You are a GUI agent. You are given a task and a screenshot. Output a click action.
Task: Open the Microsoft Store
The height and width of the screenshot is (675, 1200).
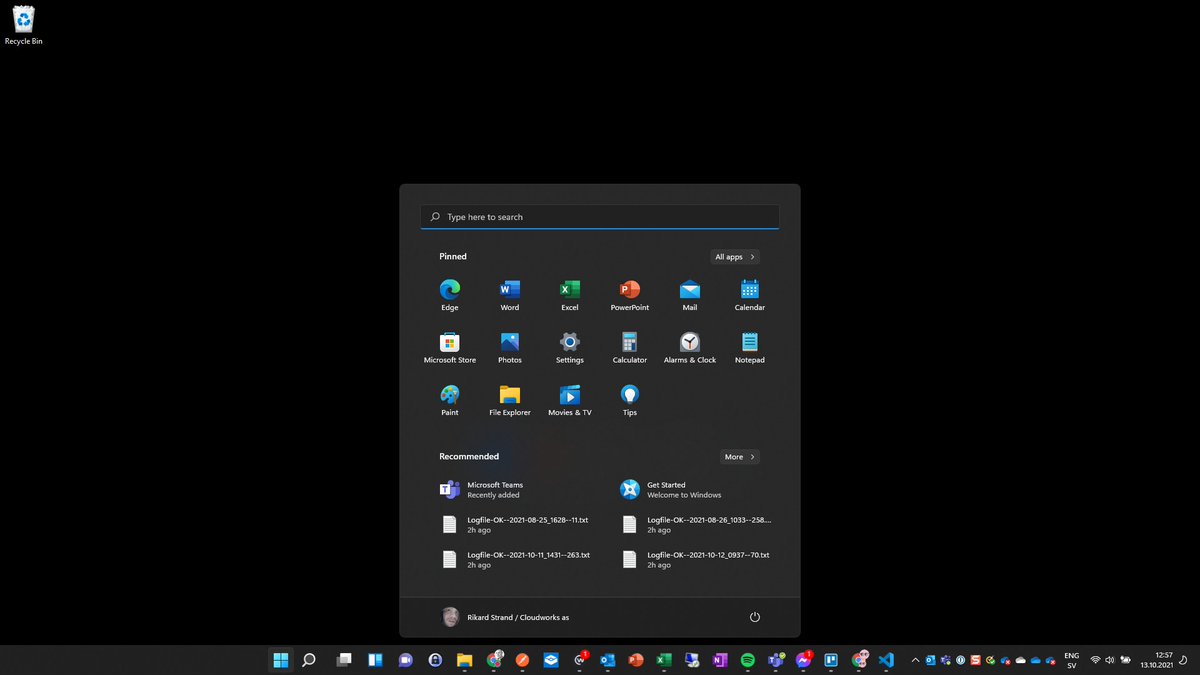pyautogui.click(x=449, y=345)
